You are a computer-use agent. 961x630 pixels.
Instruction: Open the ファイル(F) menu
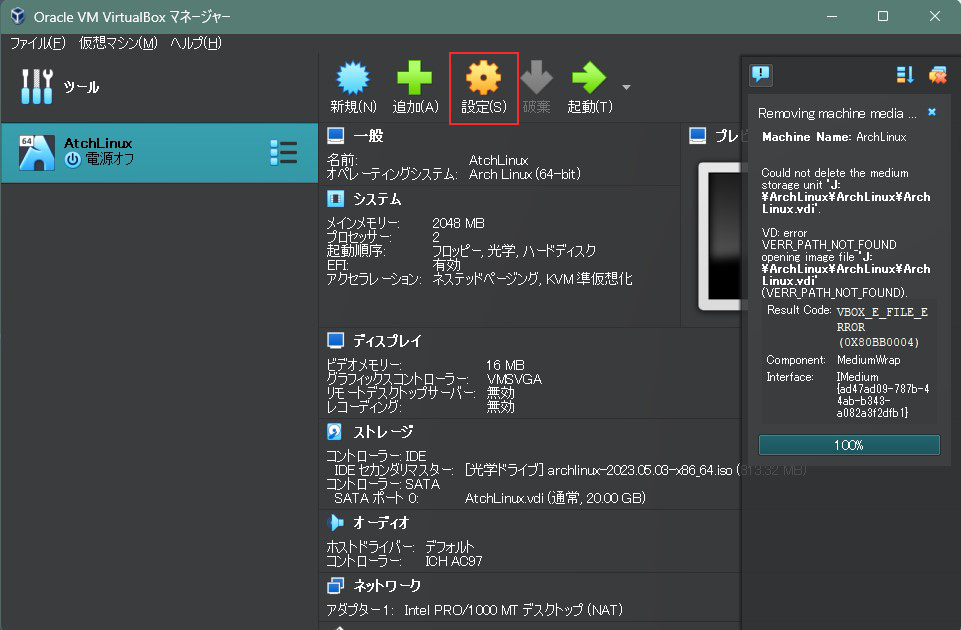click(x=37, y=43)
